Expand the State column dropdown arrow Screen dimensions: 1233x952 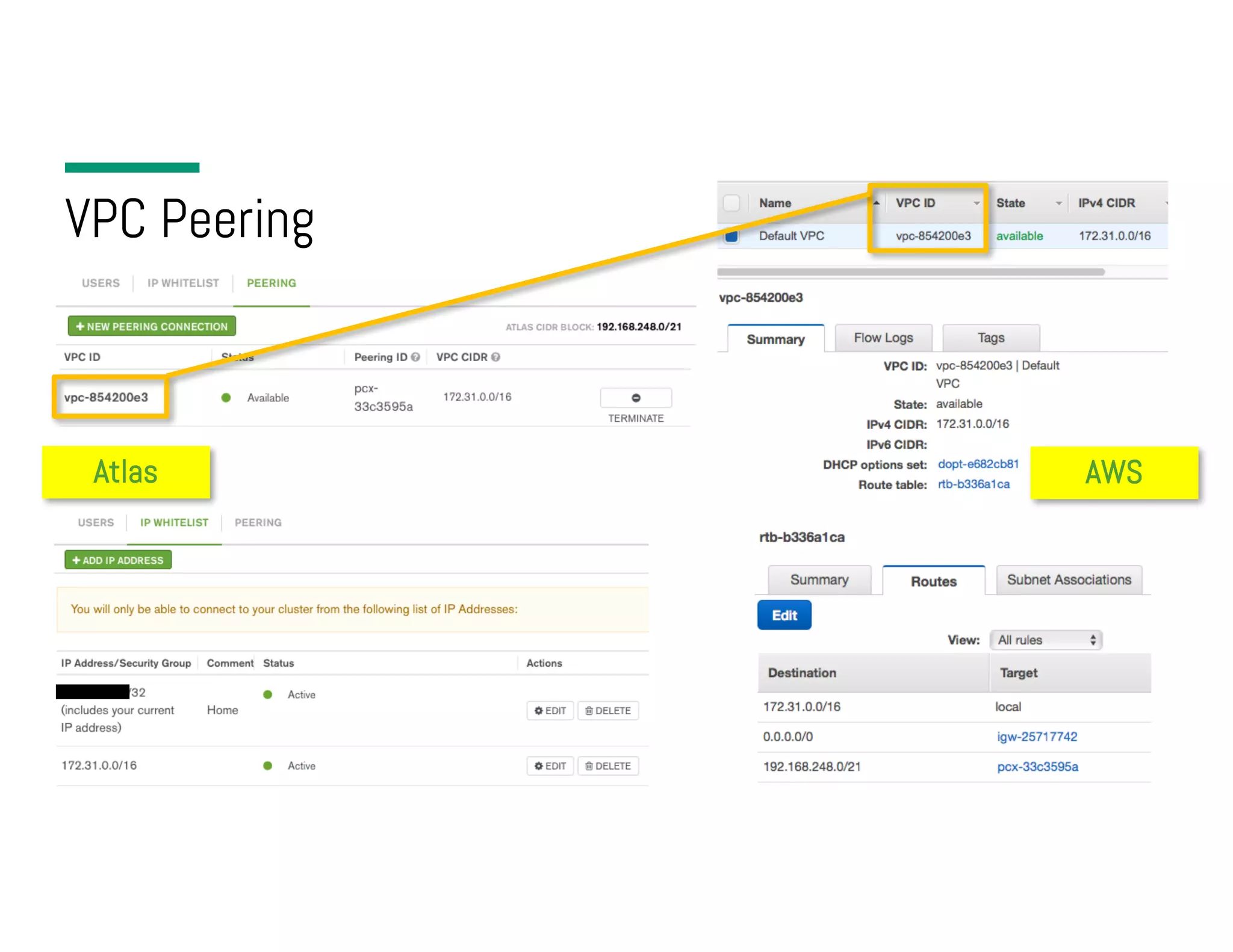pos(1058,203)
